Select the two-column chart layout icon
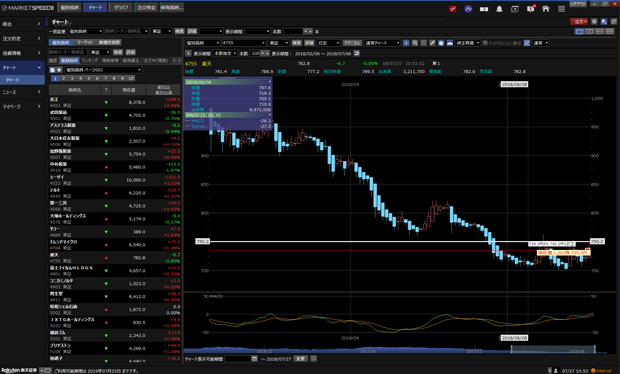The height and width of the screenshot is (374, 620). [x=590, y=31]
